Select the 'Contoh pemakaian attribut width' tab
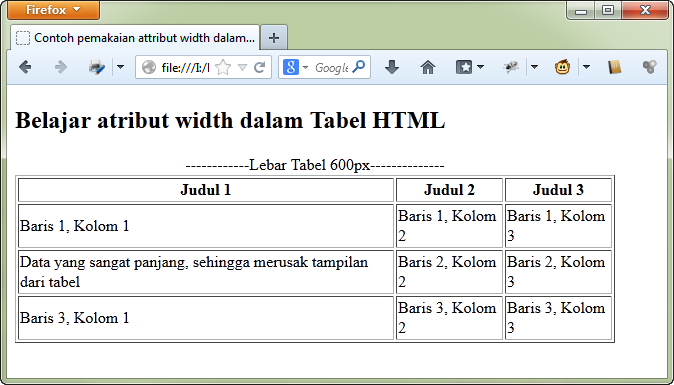Image resolution: width=674 pixels, height=385 pixels. [135, 38]
